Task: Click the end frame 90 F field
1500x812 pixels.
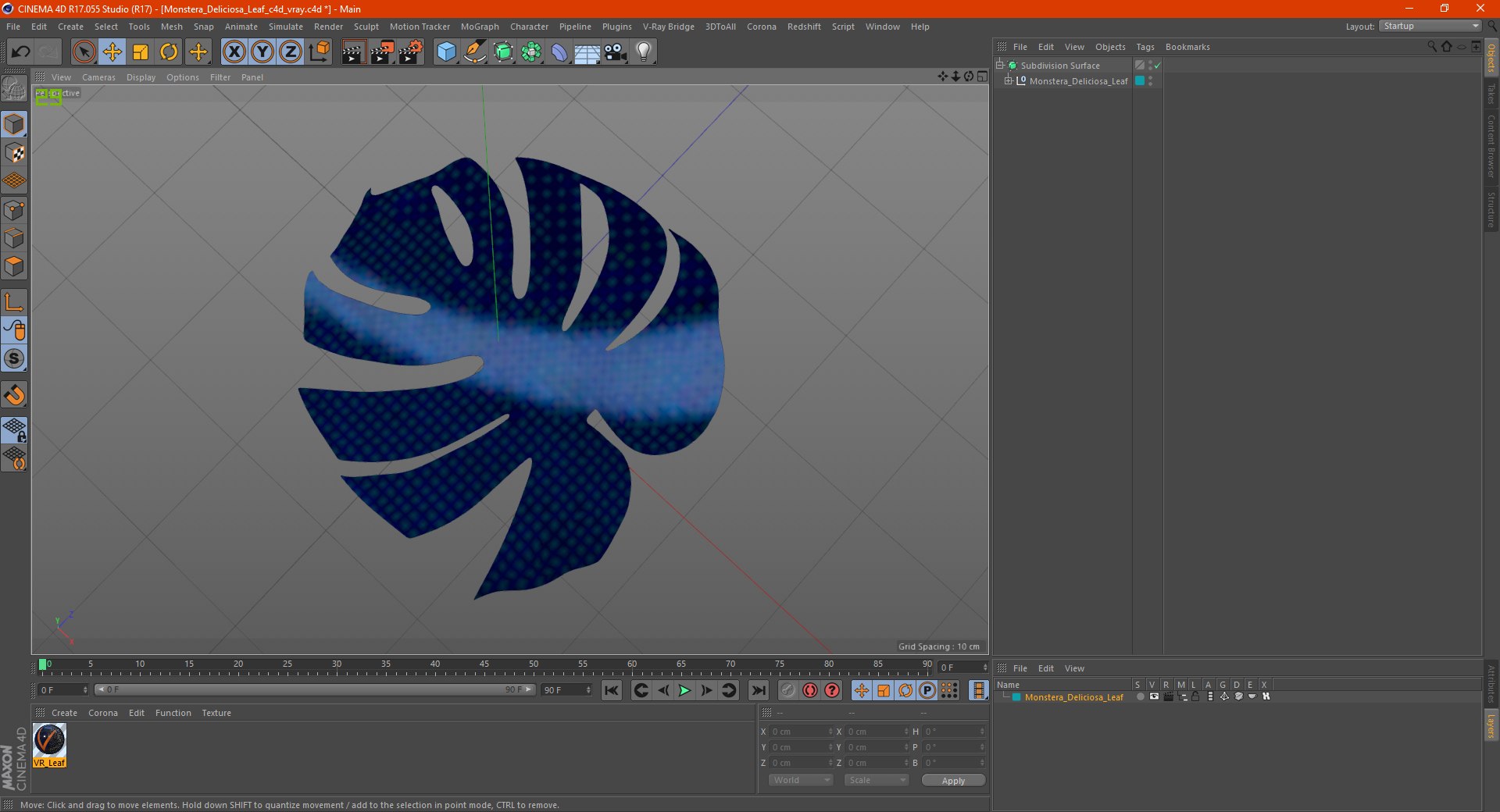Action: pyautogui.click(x=566, y=690)
